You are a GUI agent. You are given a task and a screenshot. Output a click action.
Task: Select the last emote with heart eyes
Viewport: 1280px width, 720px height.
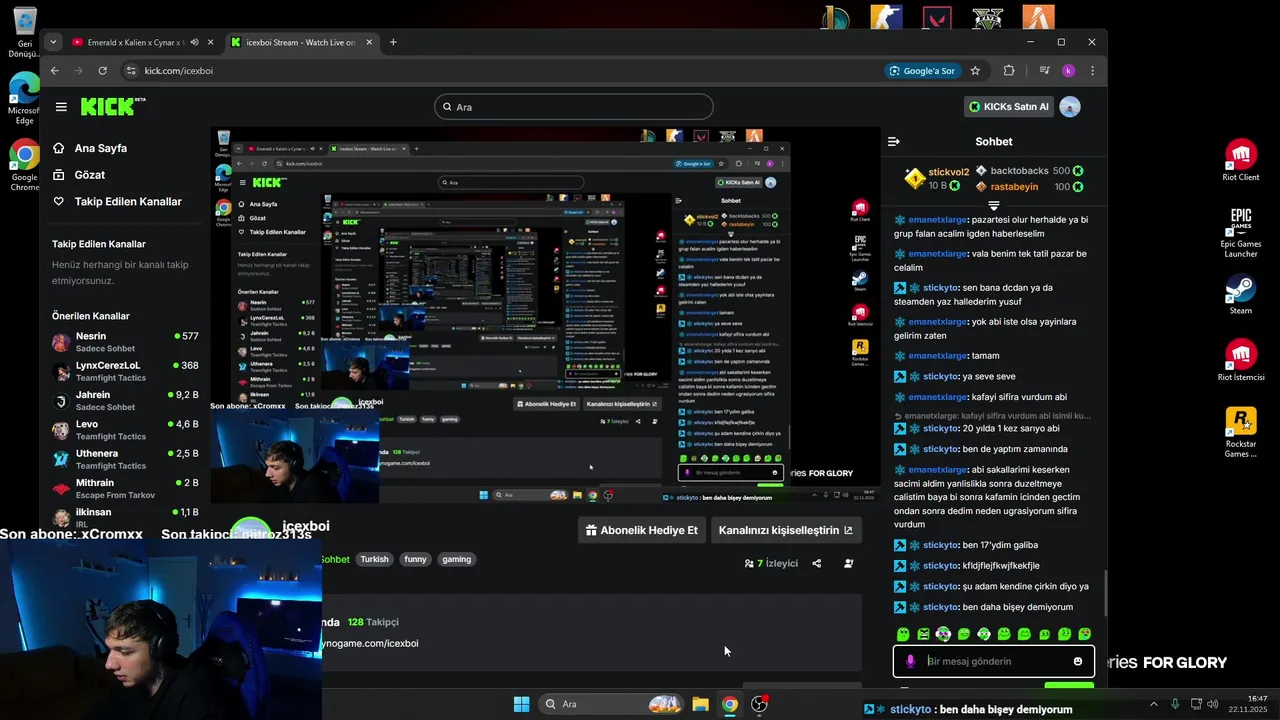tap(1085, 634)
